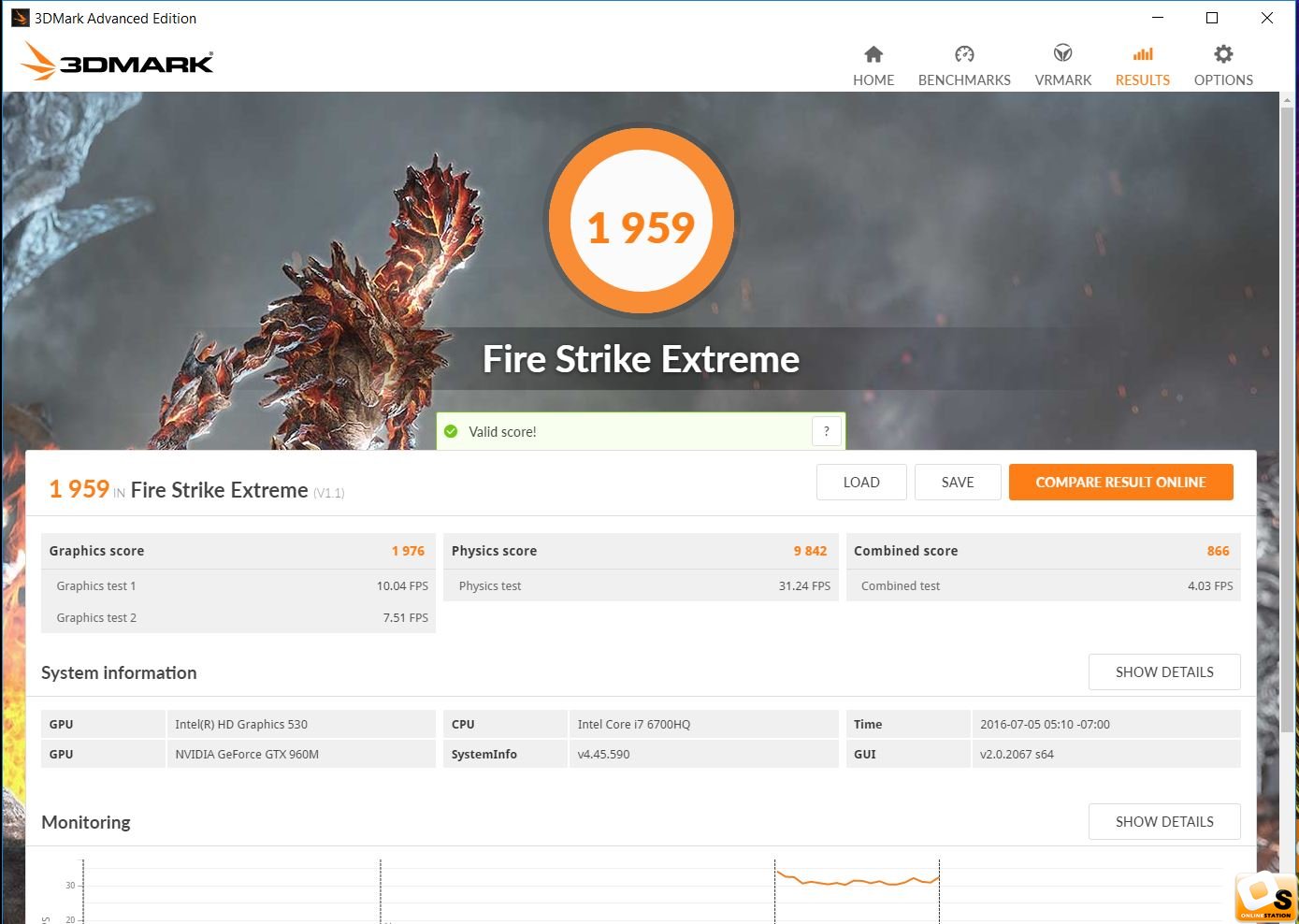Viewport: 1299px width, 924px height.
Task: Click the Combined score value 866
Action: pyautogui.click(x=1218, y=551)
